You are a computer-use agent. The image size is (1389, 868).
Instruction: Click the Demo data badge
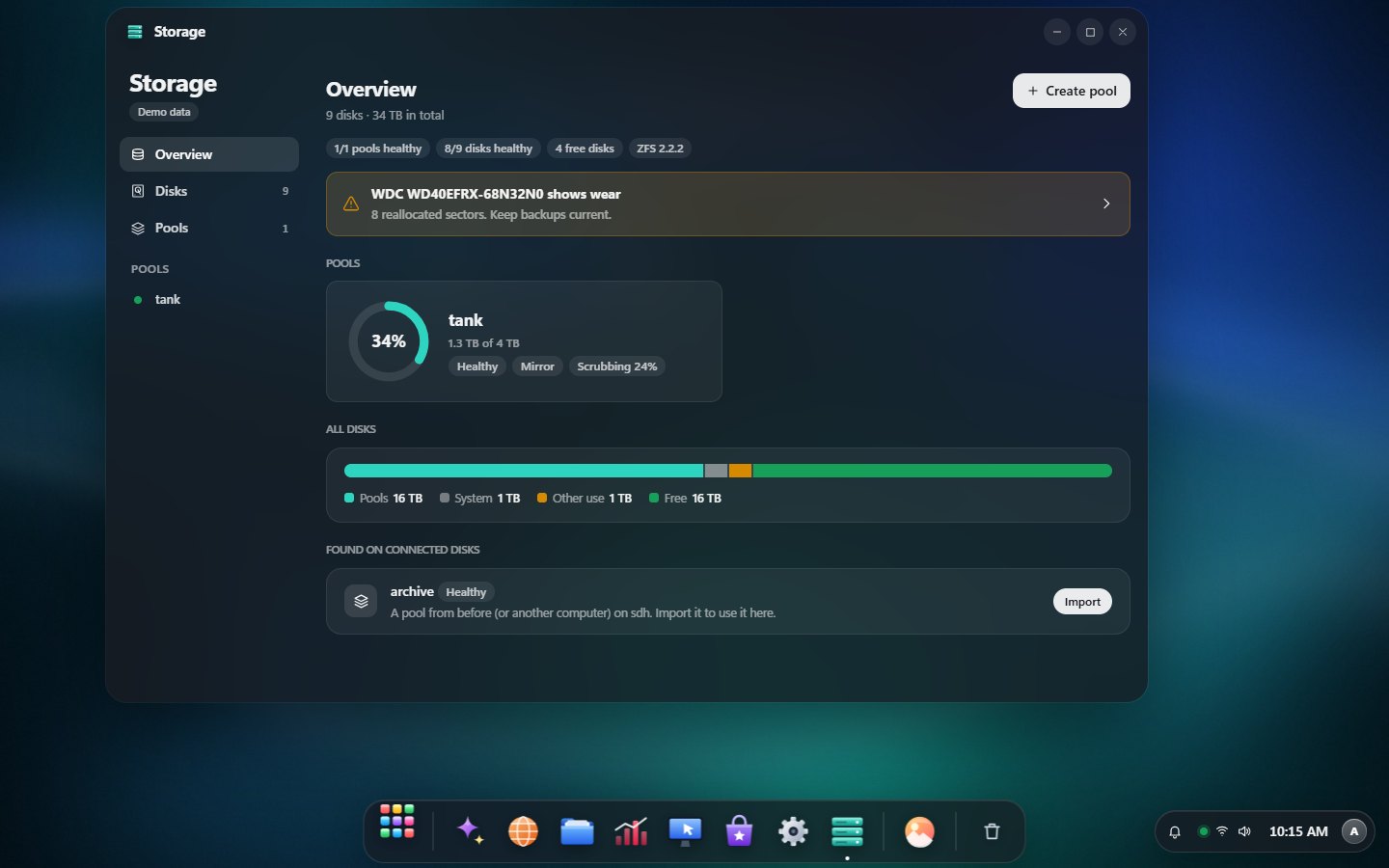click(164, 112)
